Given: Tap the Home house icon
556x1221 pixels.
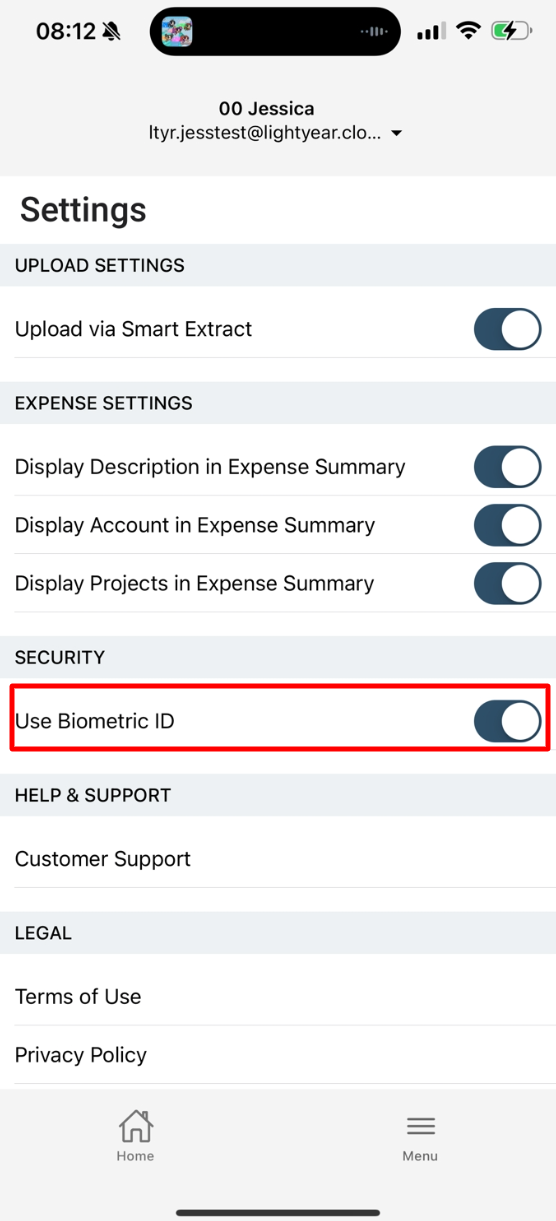Looking at the screenshot, I should tap(135, 1126).
